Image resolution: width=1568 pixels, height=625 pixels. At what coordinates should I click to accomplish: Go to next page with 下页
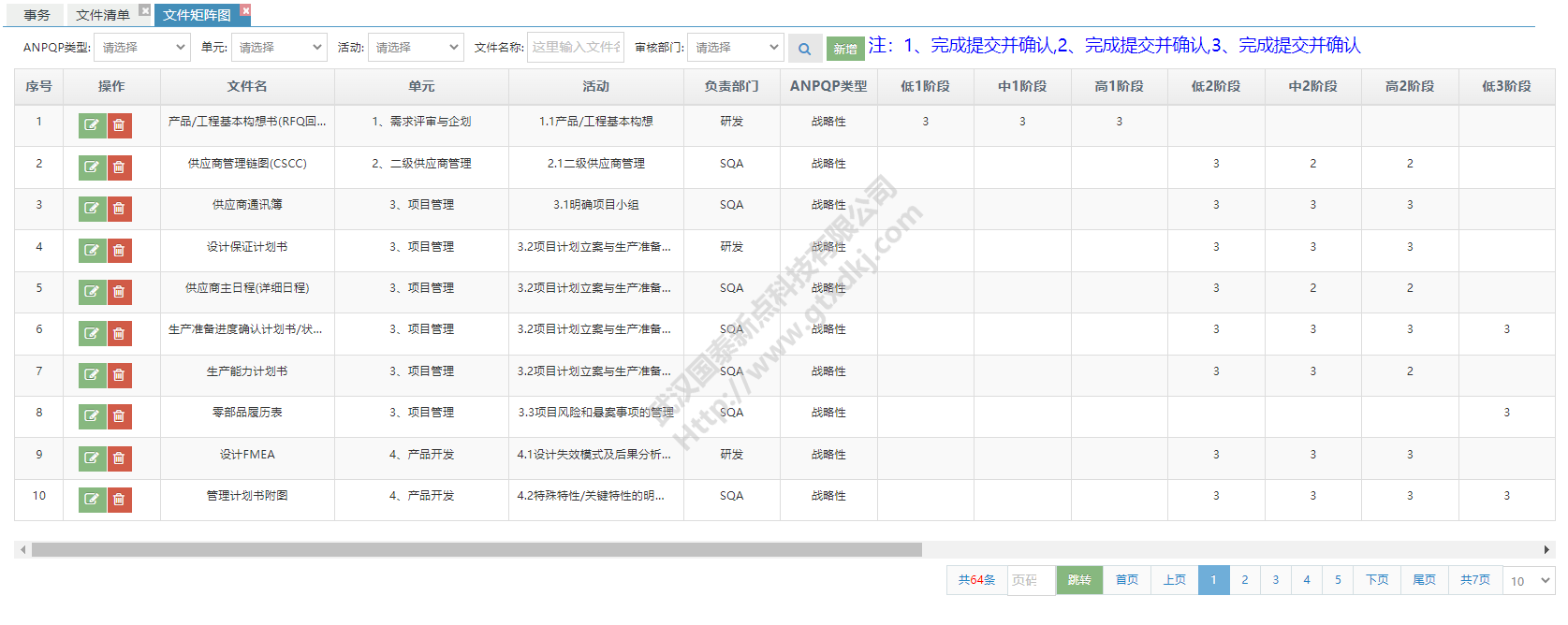tap(1376, 580)
